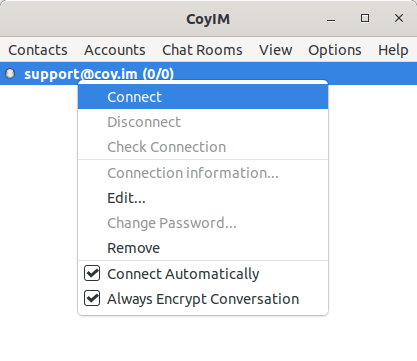Close the CoyIM window
Screen dimensions: 417x361
coord(399,18)
